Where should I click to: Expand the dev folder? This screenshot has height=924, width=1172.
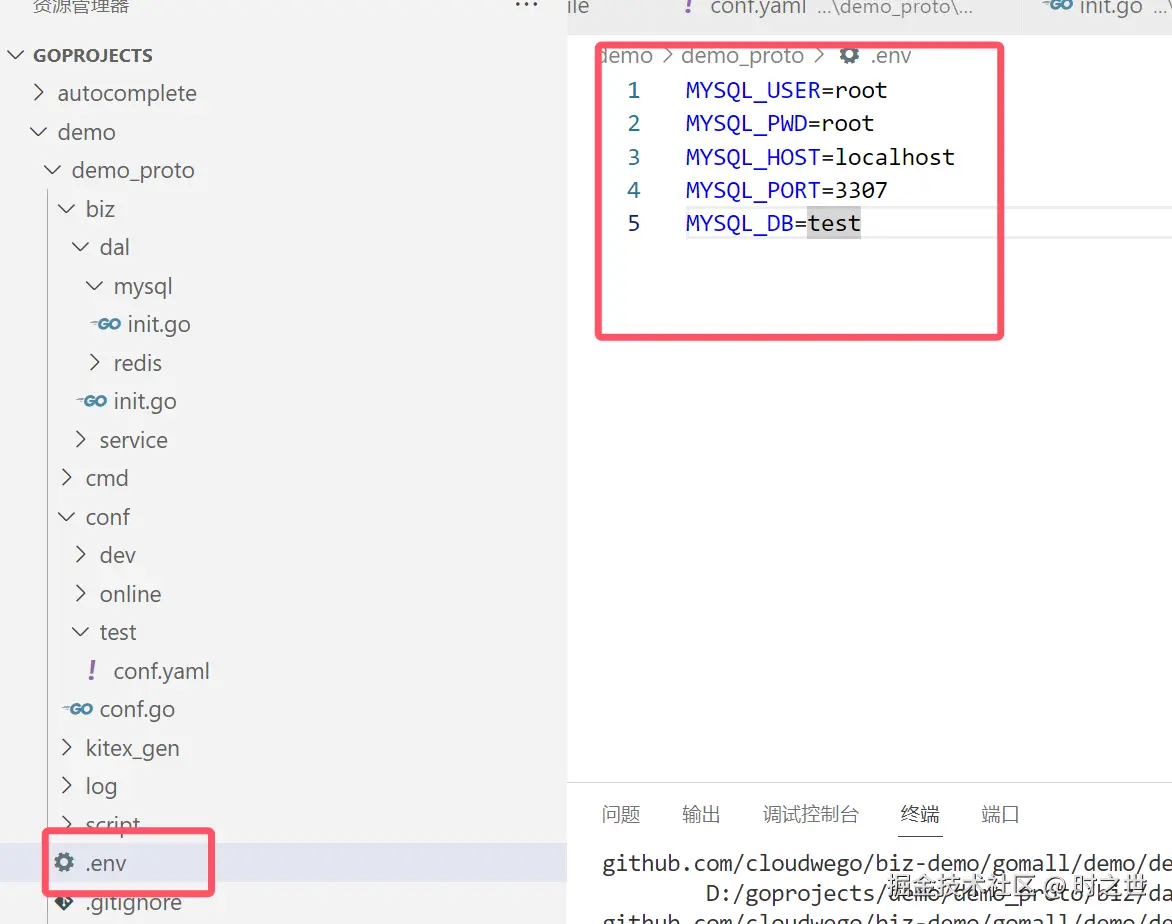tap(81, 554)
